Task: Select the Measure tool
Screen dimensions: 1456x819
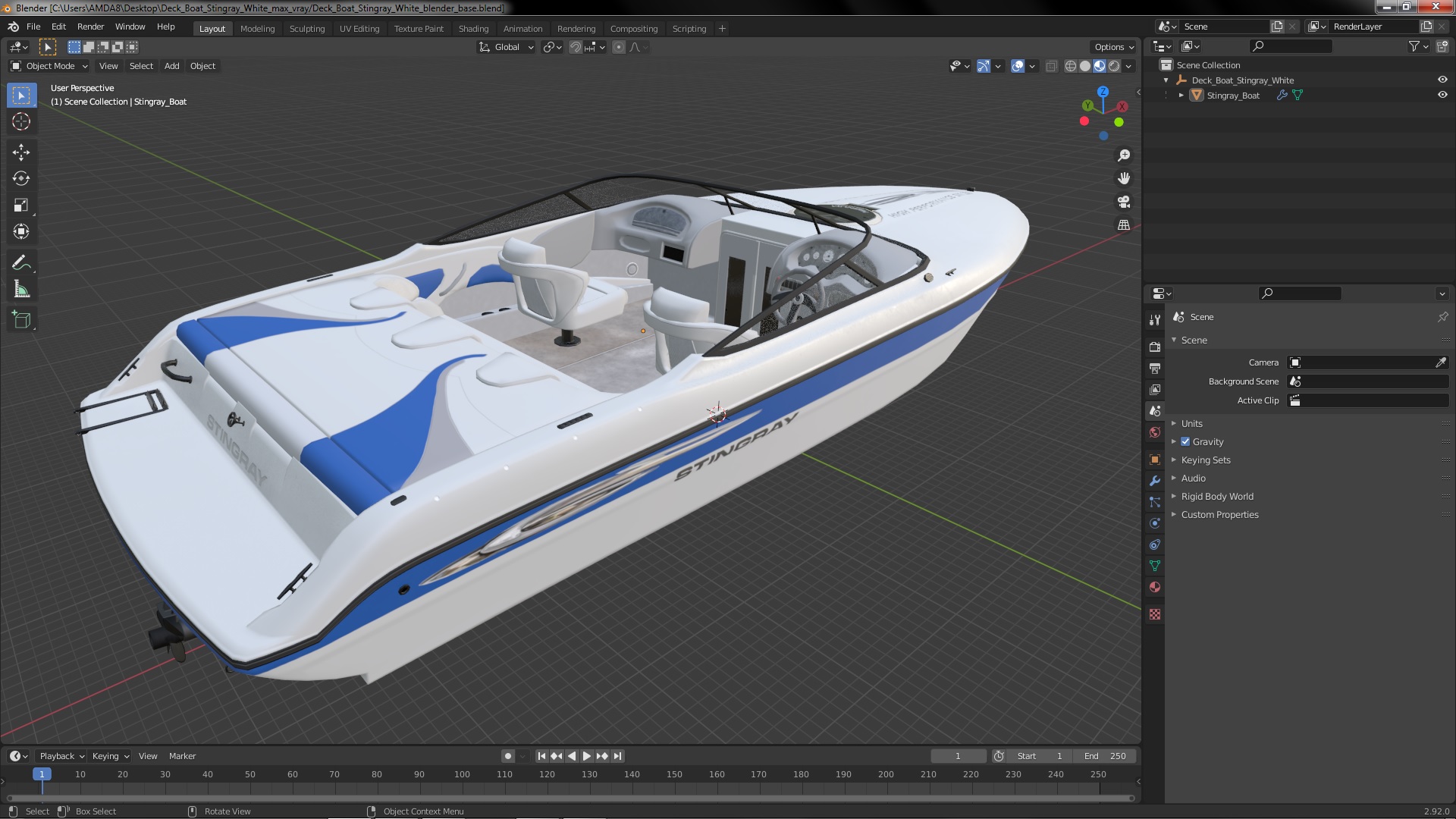Action: click(x=21, y=290)
